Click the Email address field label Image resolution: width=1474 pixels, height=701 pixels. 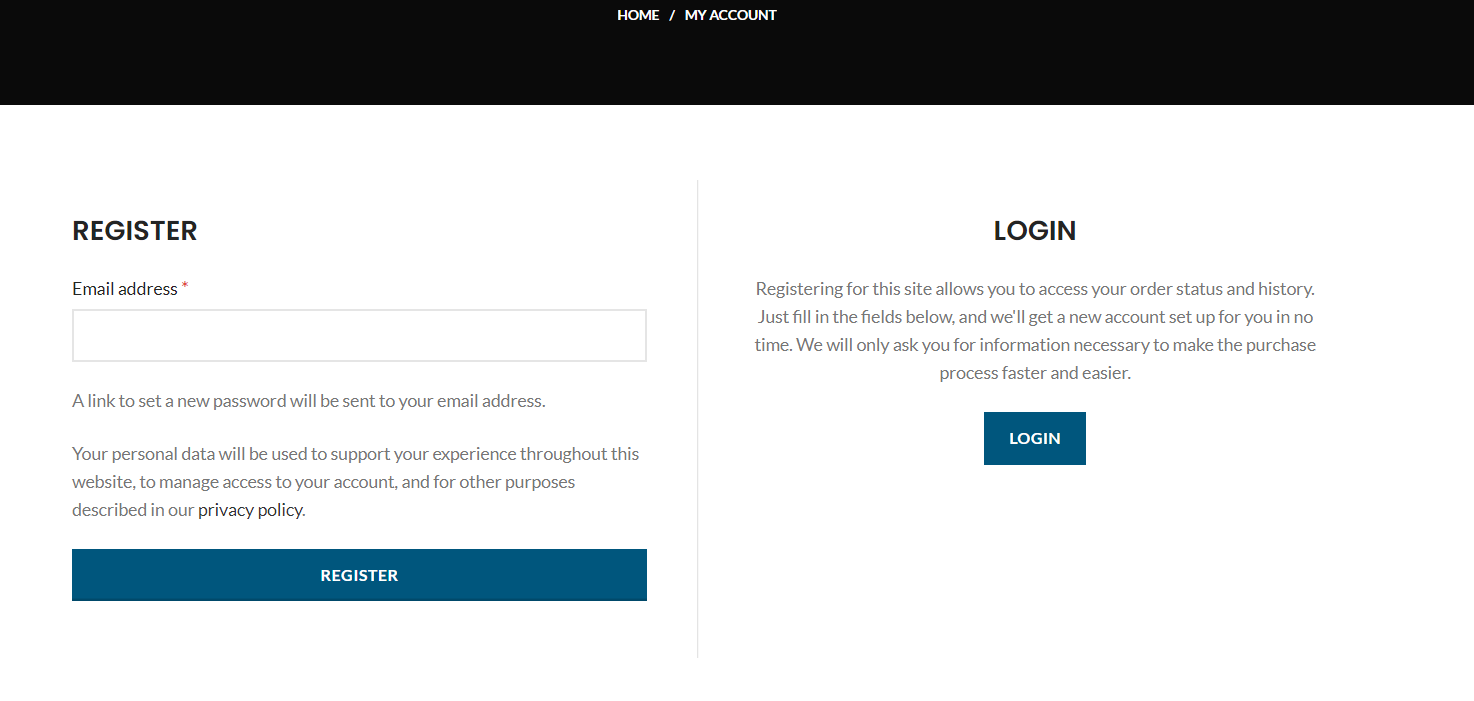pos(125,289)
